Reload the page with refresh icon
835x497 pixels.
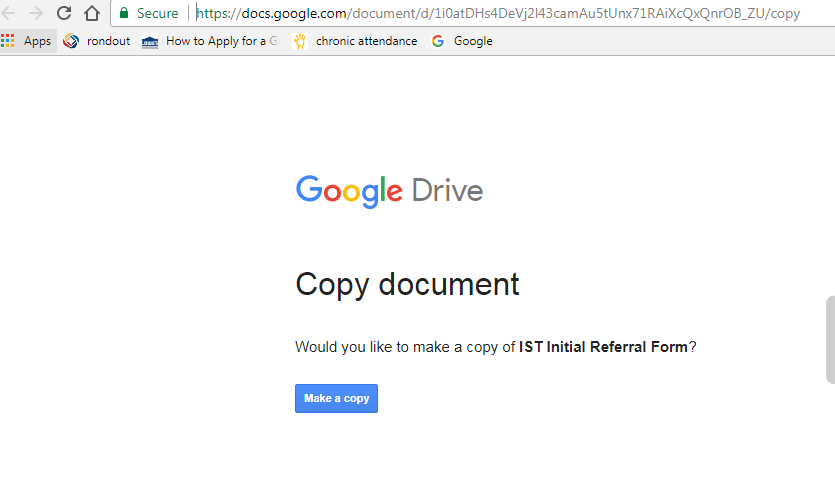pos(64,13)
